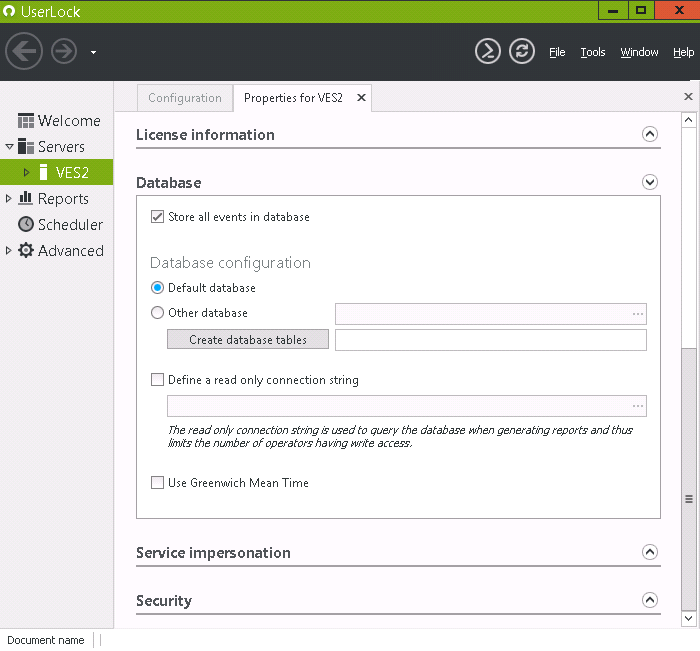This screenshot has height=651, width=700.
Task: Enable Define a read only connection string
Action: point(157,380)
